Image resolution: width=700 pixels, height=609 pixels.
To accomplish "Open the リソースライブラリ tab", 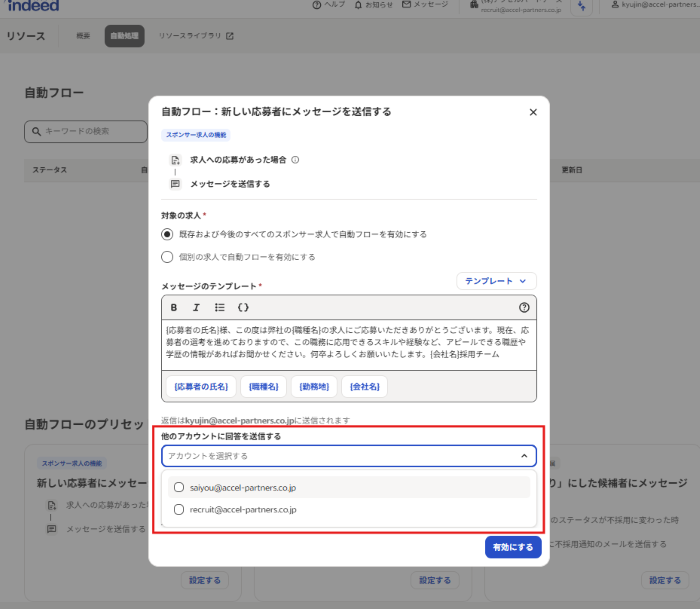I will point(196,36).
